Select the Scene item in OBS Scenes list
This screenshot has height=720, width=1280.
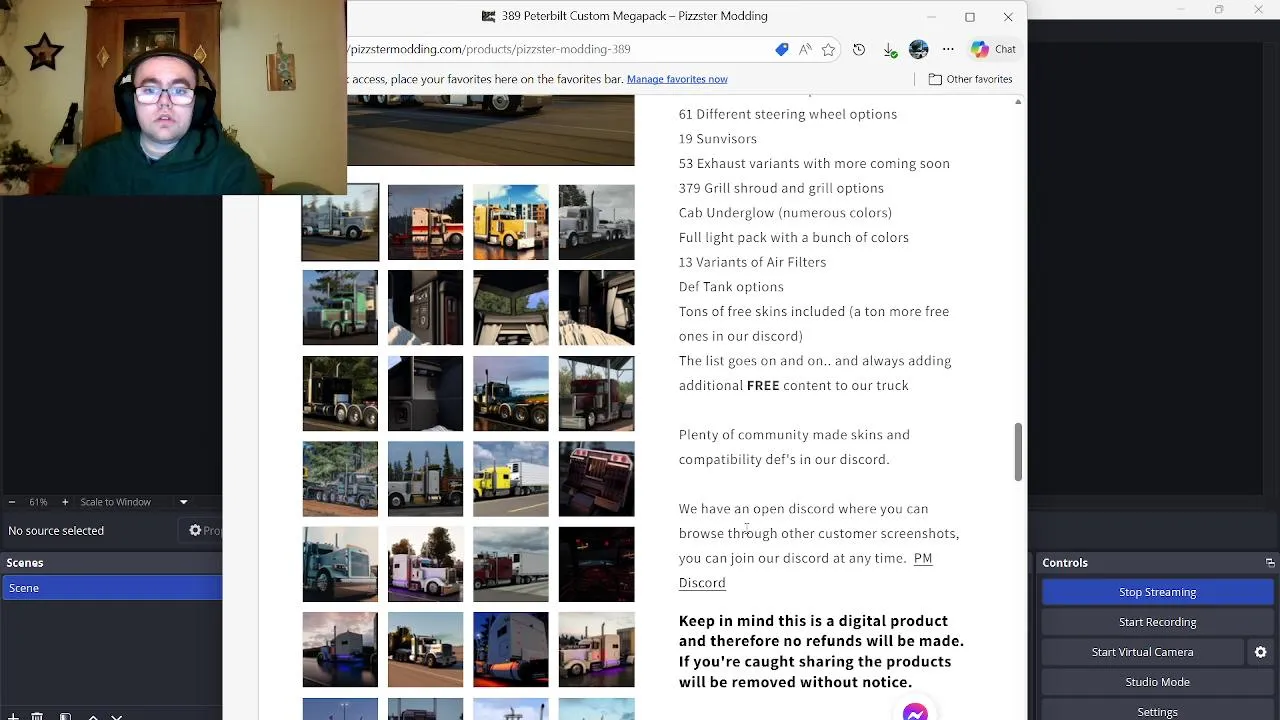click(x=111, y=588)
